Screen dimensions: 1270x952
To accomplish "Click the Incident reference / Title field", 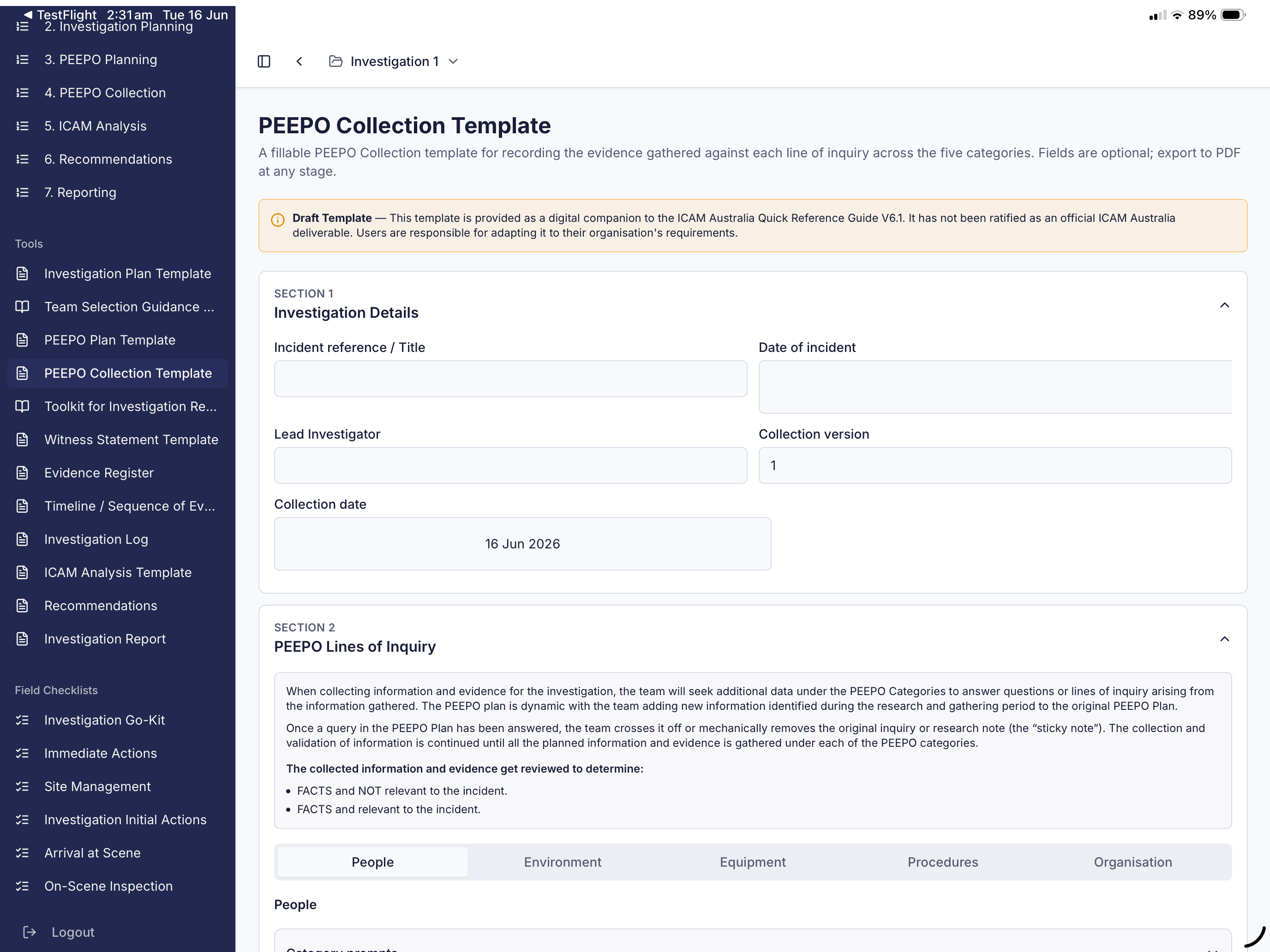I will click(510, 379).
